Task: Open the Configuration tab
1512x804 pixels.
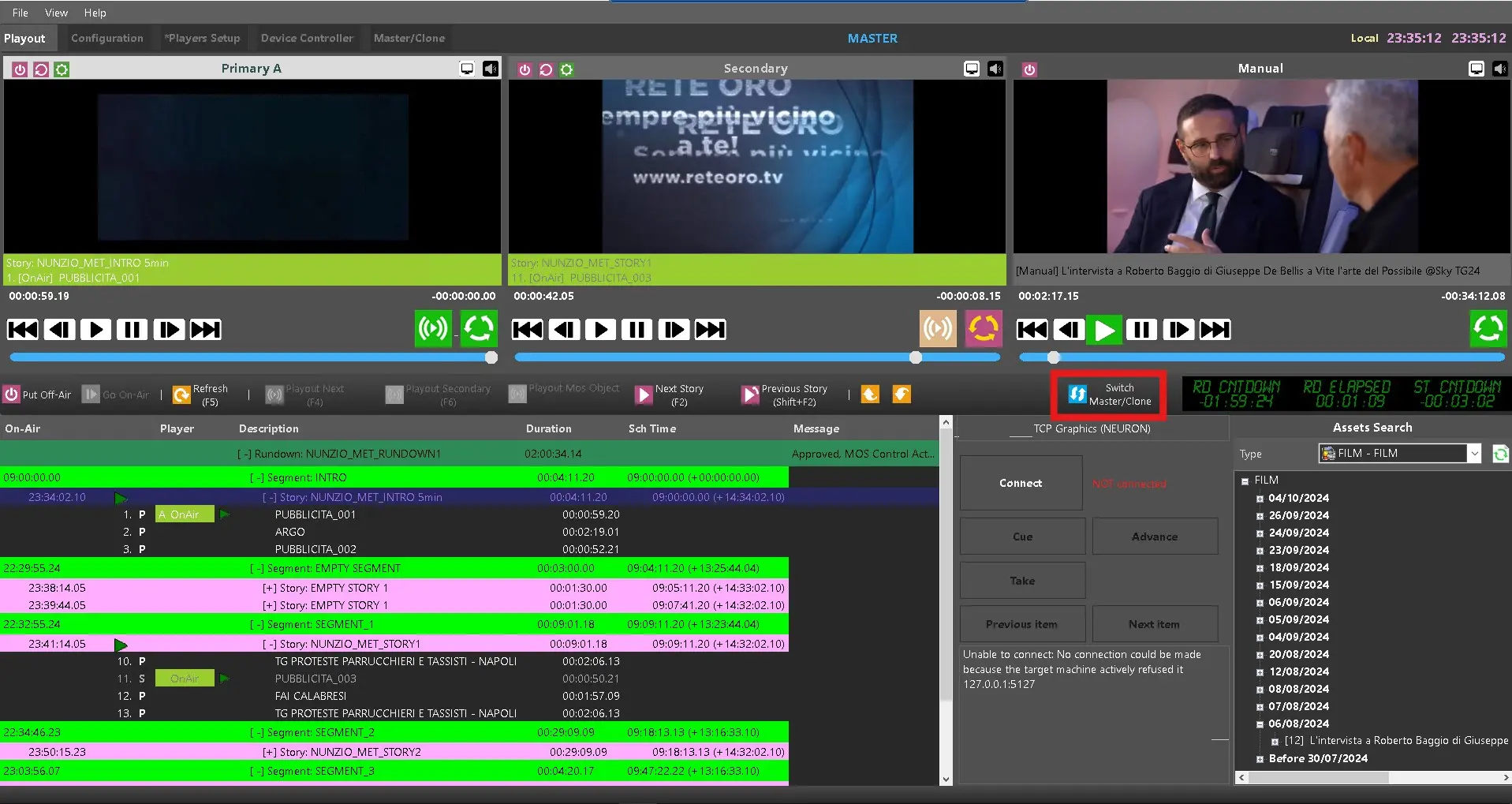Action: click(107, 38)
